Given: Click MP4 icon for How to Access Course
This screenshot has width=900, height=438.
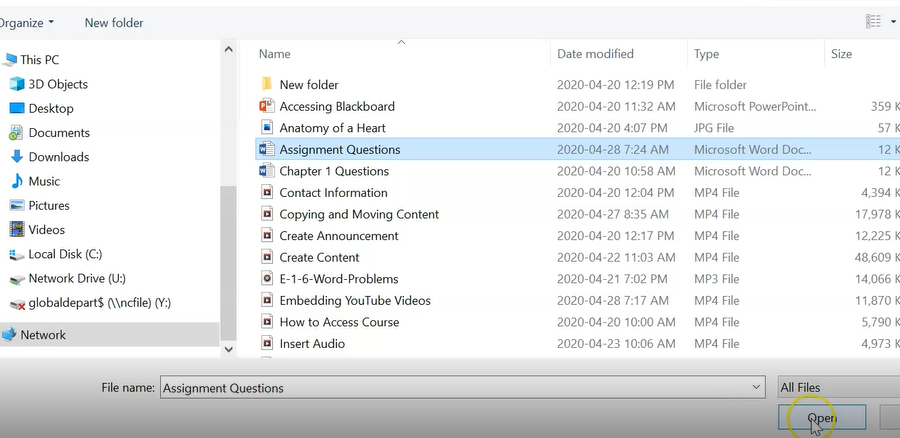Looking at the screenshot, I should pyautogui.click(x=266, y=321).
